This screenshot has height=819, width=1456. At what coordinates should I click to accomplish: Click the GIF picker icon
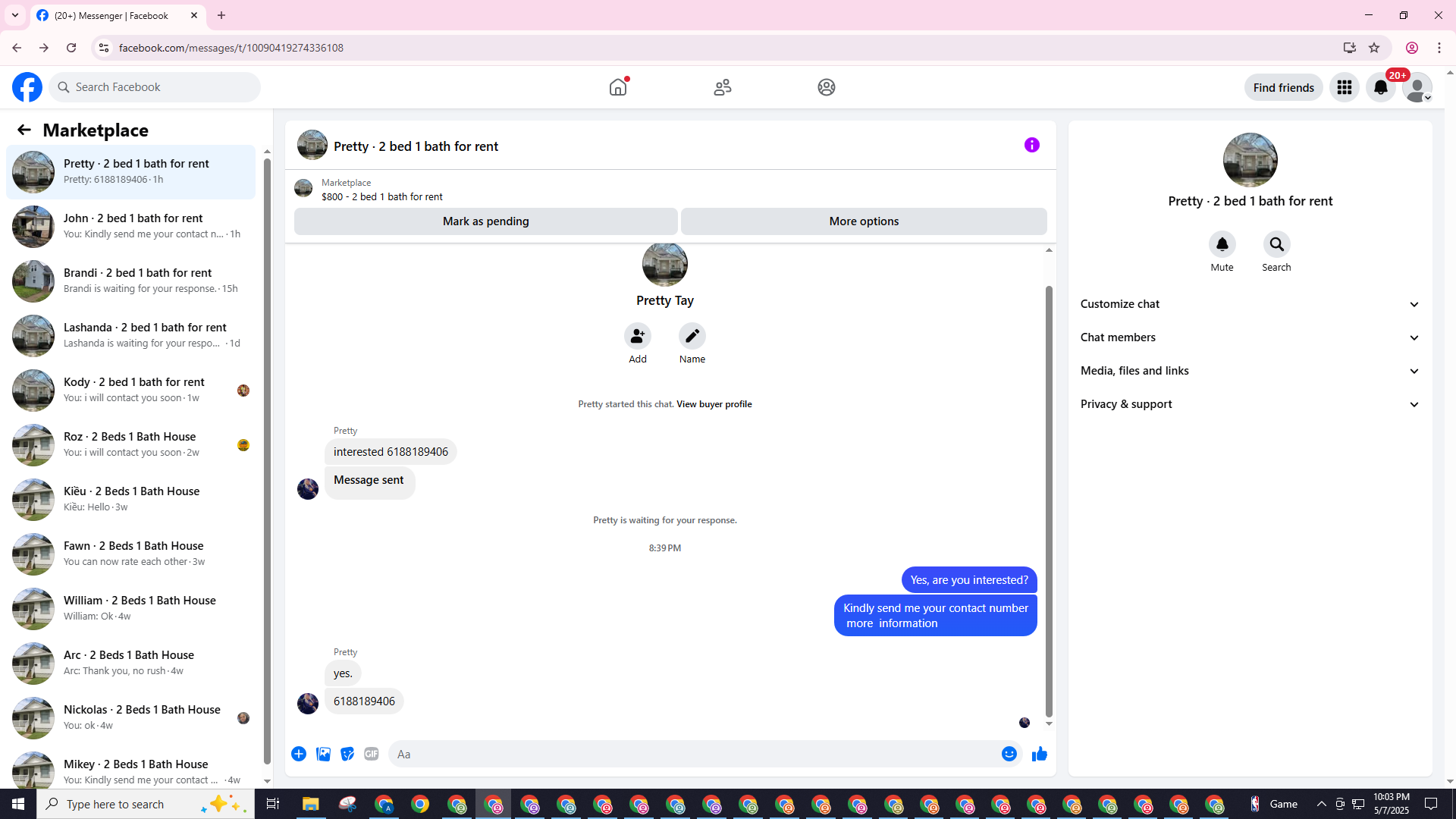(x=371, y=754)
